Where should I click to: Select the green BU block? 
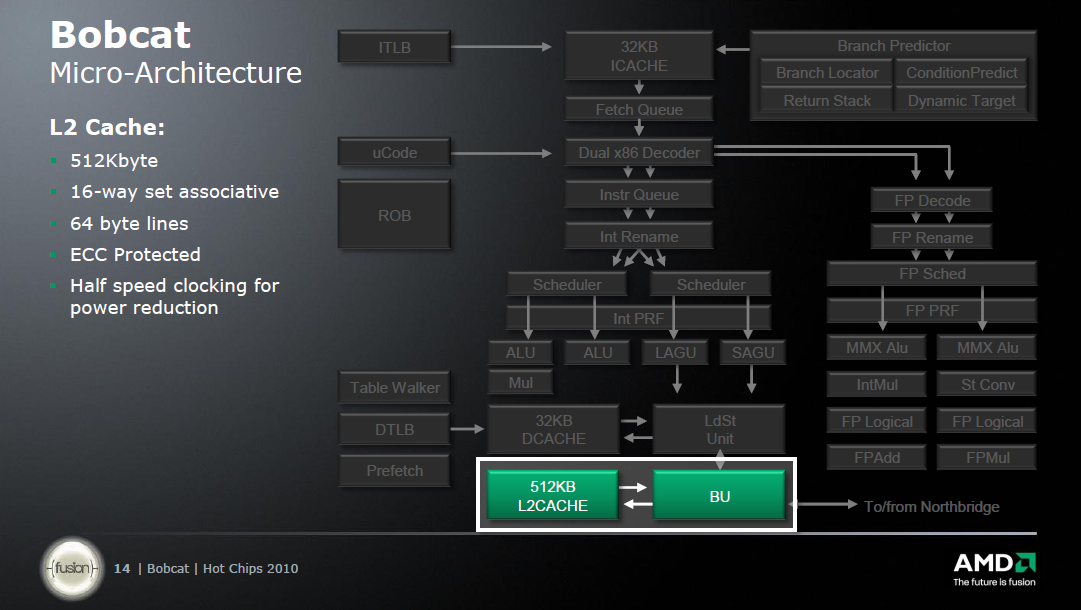tap(719, 496)
